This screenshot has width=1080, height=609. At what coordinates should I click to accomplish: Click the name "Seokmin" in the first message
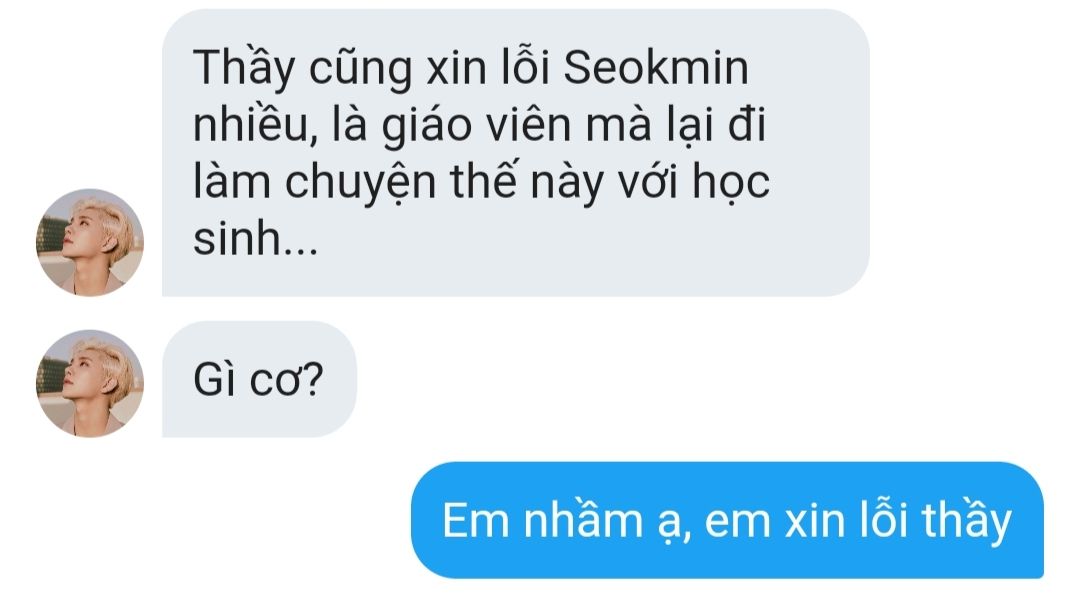click(x=656, y=68)
